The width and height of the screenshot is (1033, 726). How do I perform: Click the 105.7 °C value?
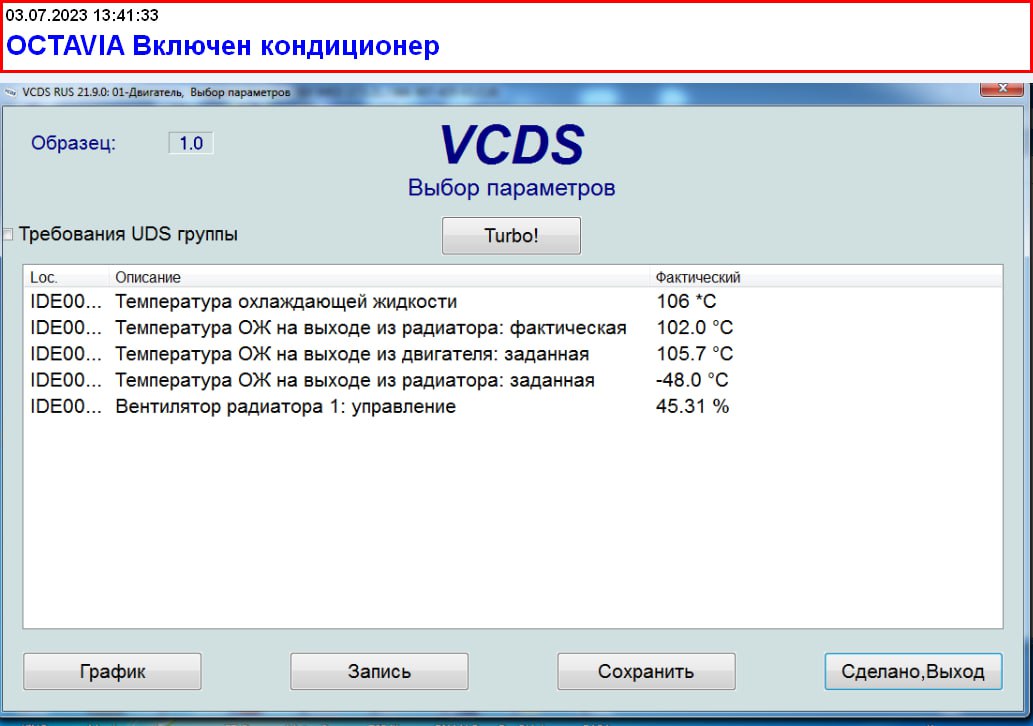pos(694,354)
